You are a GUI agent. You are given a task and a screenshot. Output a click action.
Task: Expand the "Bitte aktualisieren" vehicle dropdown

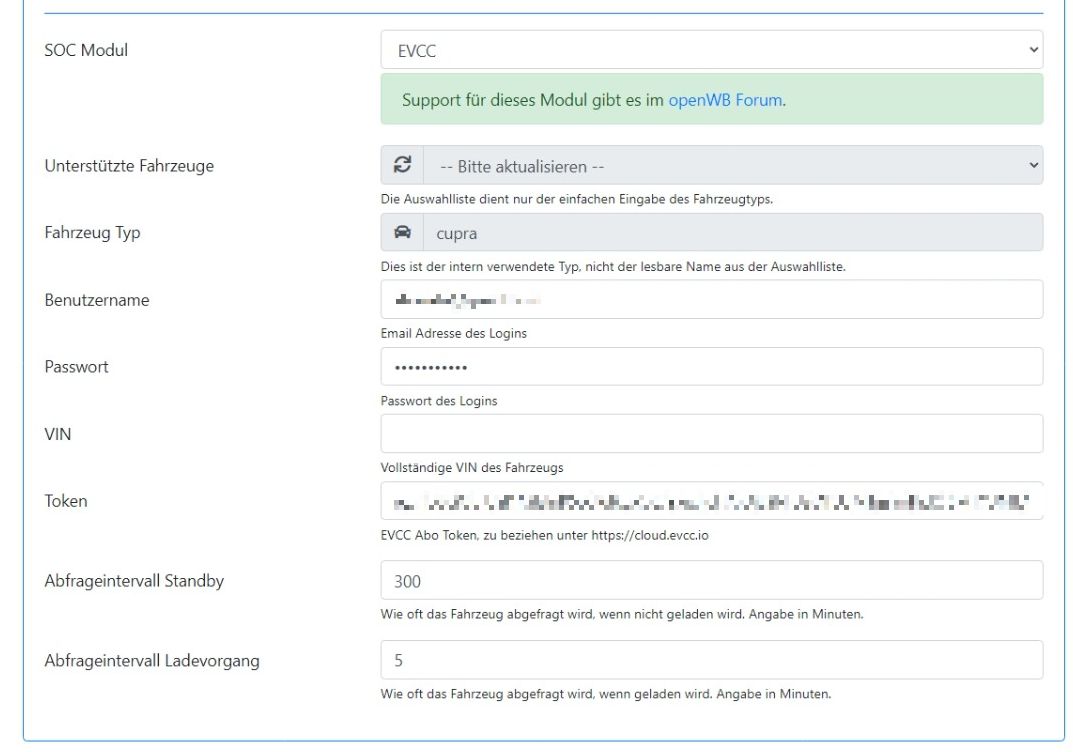click(732, 166)
